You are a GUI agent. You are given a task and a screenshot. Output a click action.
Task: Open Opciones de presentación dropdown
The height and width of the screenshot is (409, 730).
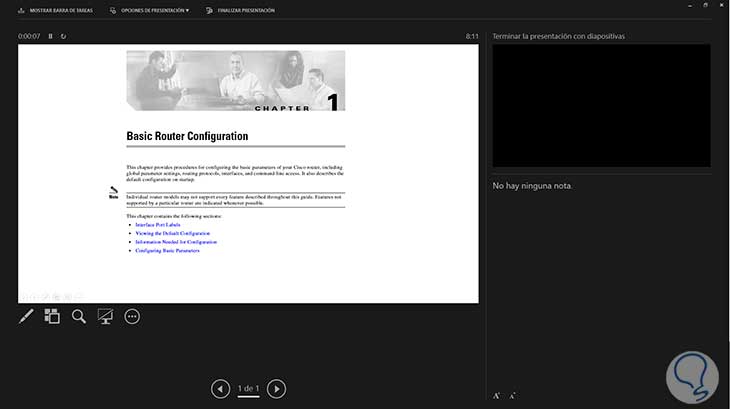(149, 10)
